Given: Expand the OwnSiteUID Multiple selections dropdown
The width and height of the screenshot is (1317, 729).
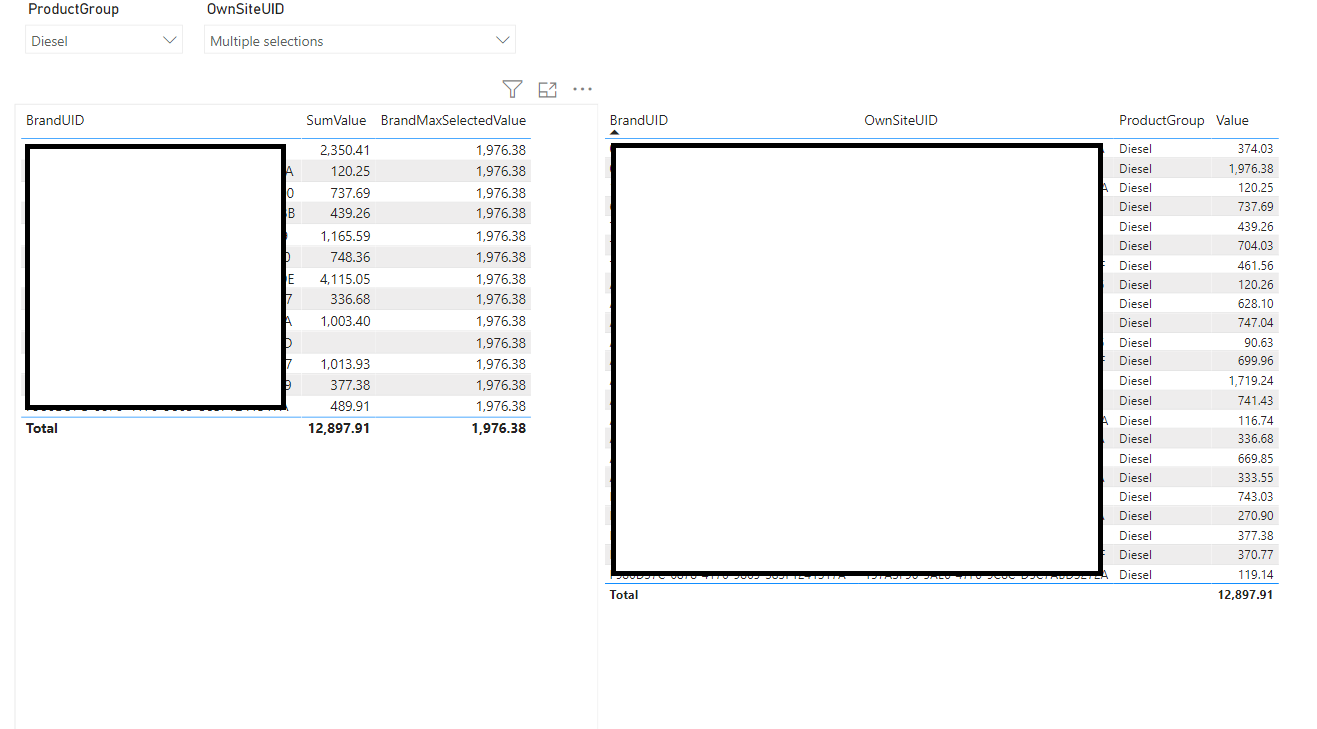Looking at the screenshot, I should point(360,41).
